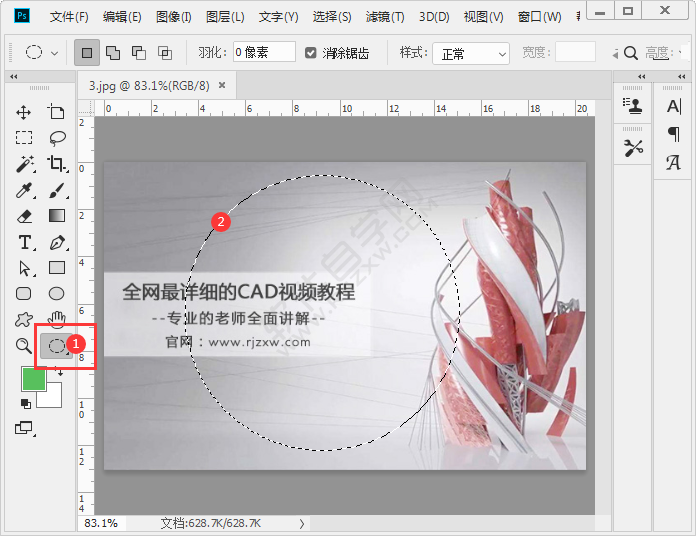This screenshot has height=536, width=696.
Task: Pick the green foreground color swatch
Action: coord(34,378)
